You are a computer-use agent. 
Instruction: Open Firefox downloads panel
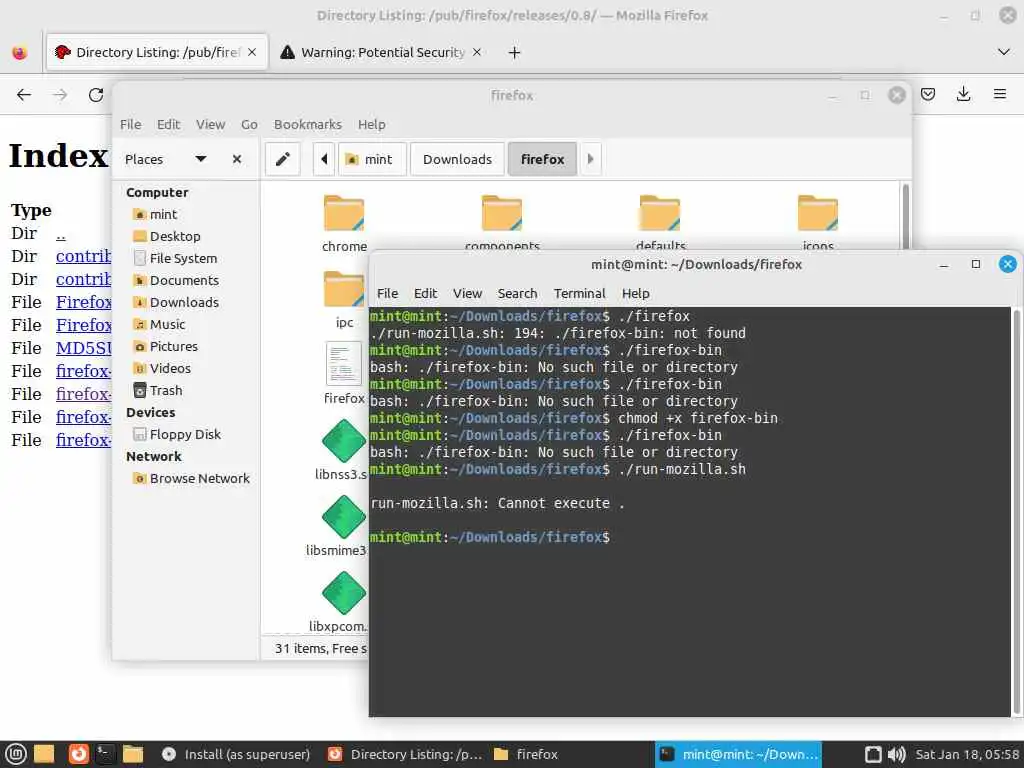(963, 95)
